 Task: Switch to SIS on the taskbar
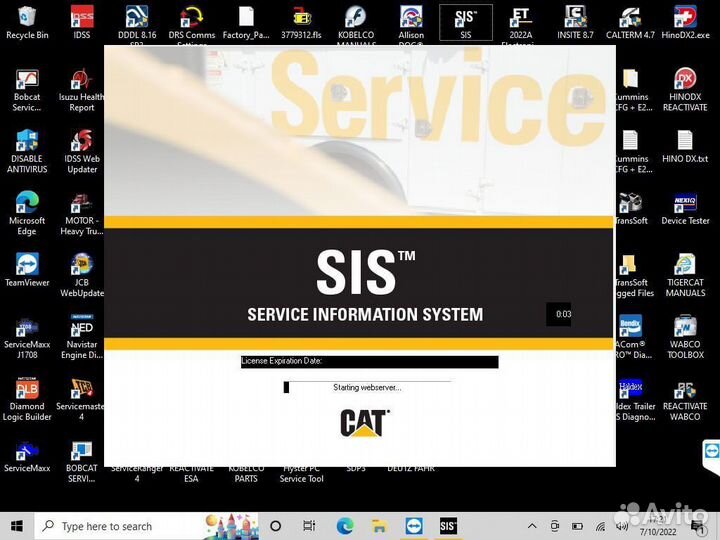(x=448, y=526)
